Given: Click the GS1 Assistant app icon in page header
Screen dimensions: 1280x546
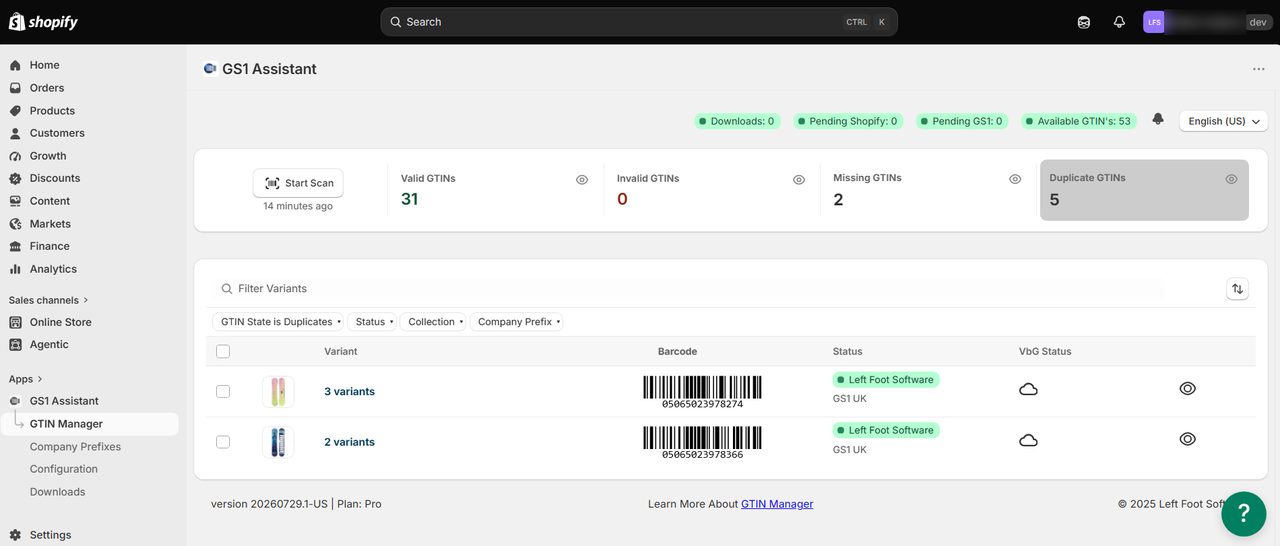Looking at the screenshot, I should [x=210, y=69].
